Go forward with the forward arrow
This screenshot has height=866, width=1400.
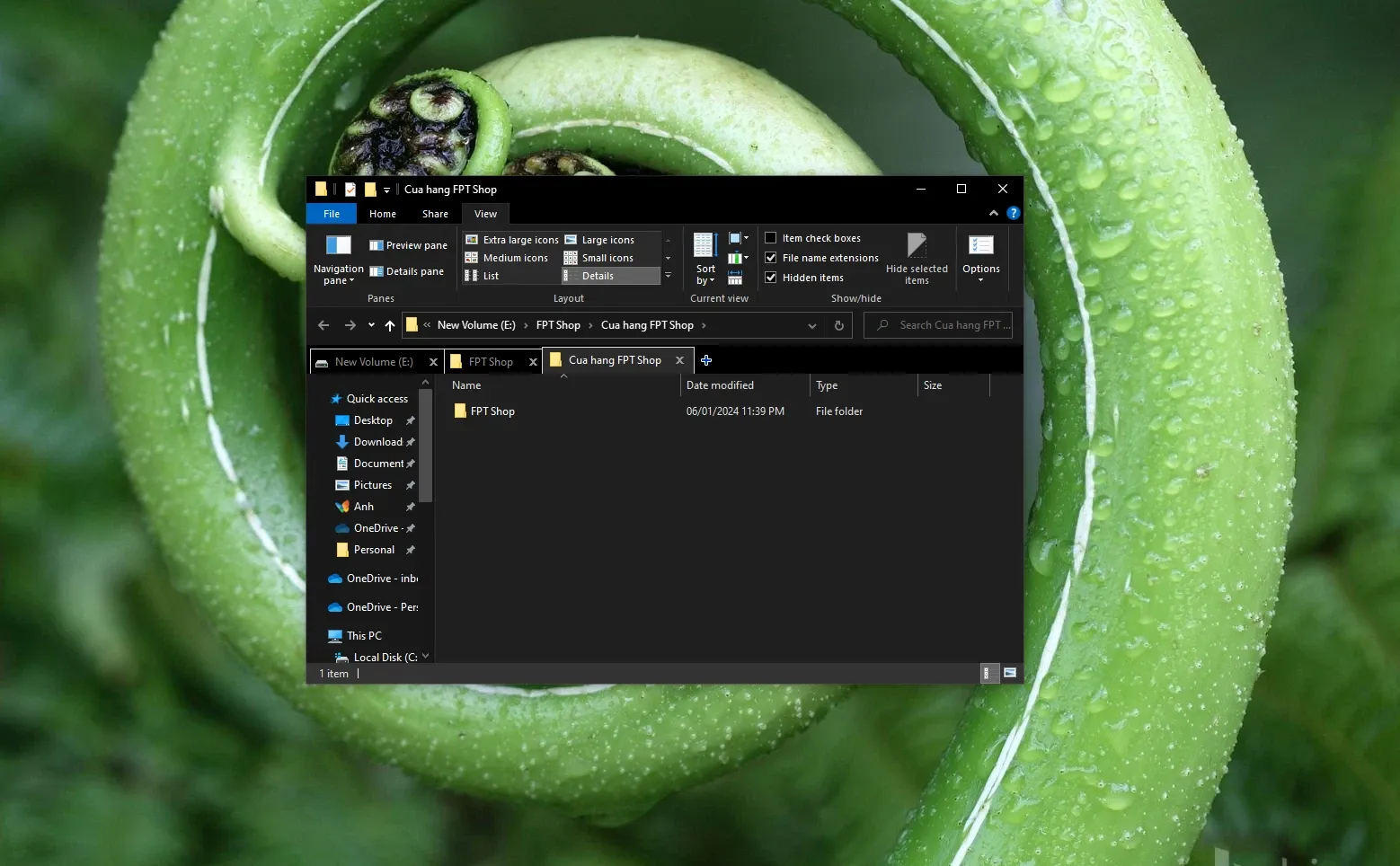pos(350,325)
